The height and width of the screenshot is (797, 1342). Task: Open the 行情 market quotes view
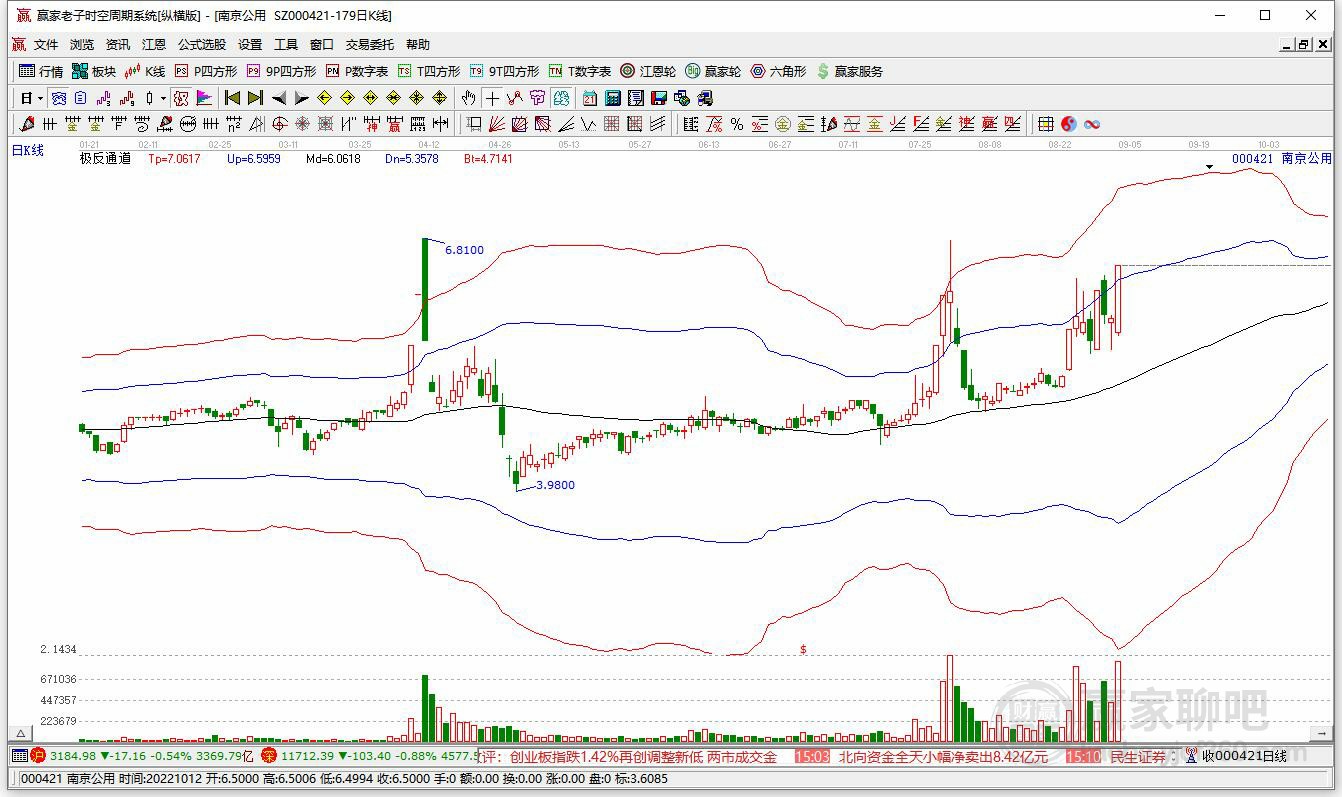[41, 71]
